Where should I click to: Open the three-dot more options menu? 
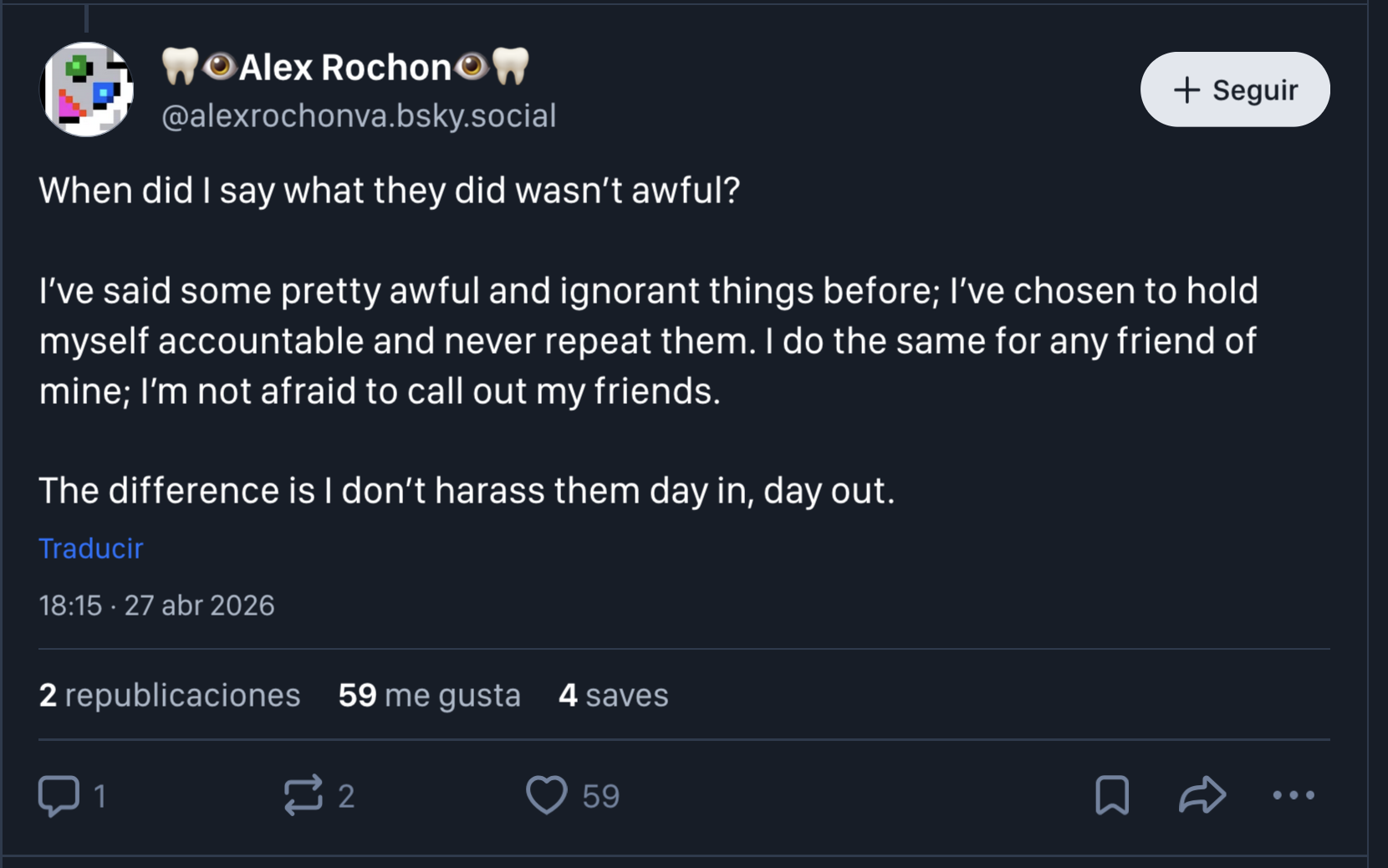pos(1294,795)
